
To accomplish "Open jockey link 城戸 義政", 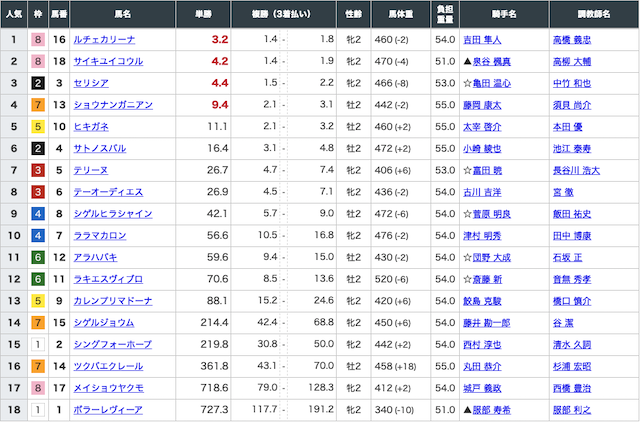I will pos(482,388).
